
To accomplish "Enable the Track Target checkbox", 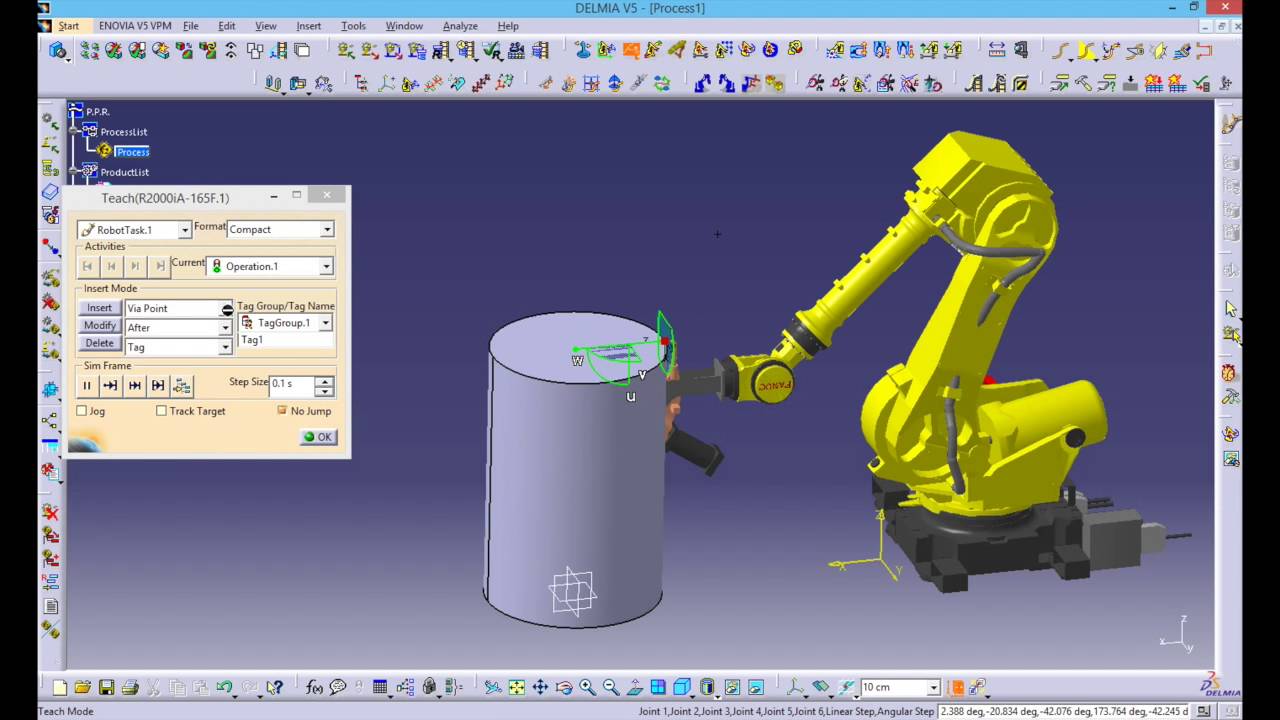I will (x=161, y=411).
